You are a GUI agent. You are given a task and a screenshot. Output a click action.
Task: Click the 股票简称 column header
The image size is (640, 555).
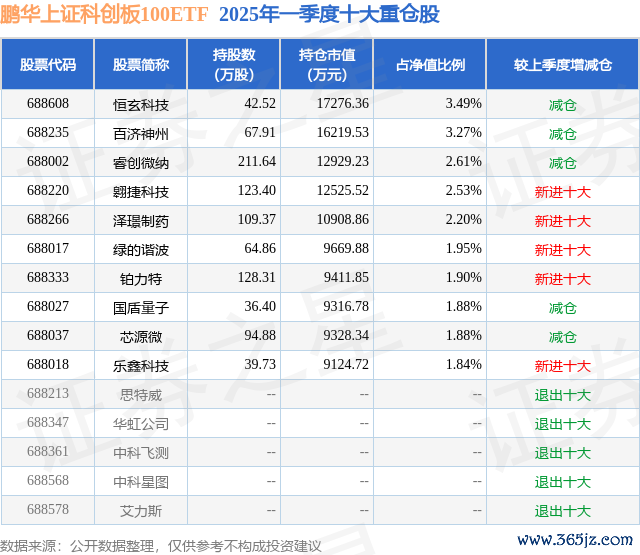tap(141, 65)
